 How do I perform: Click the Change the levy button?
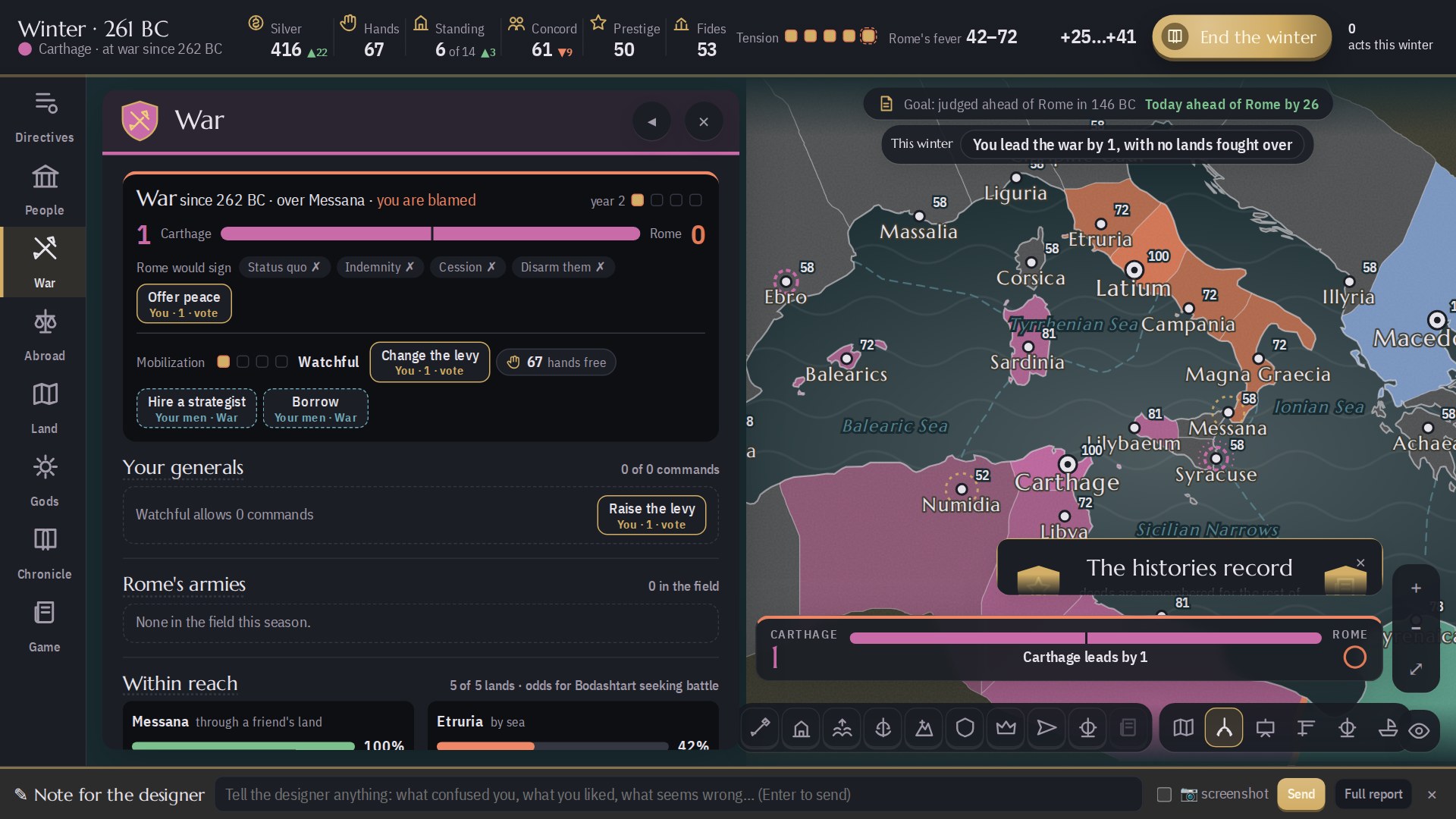point(429,362)
